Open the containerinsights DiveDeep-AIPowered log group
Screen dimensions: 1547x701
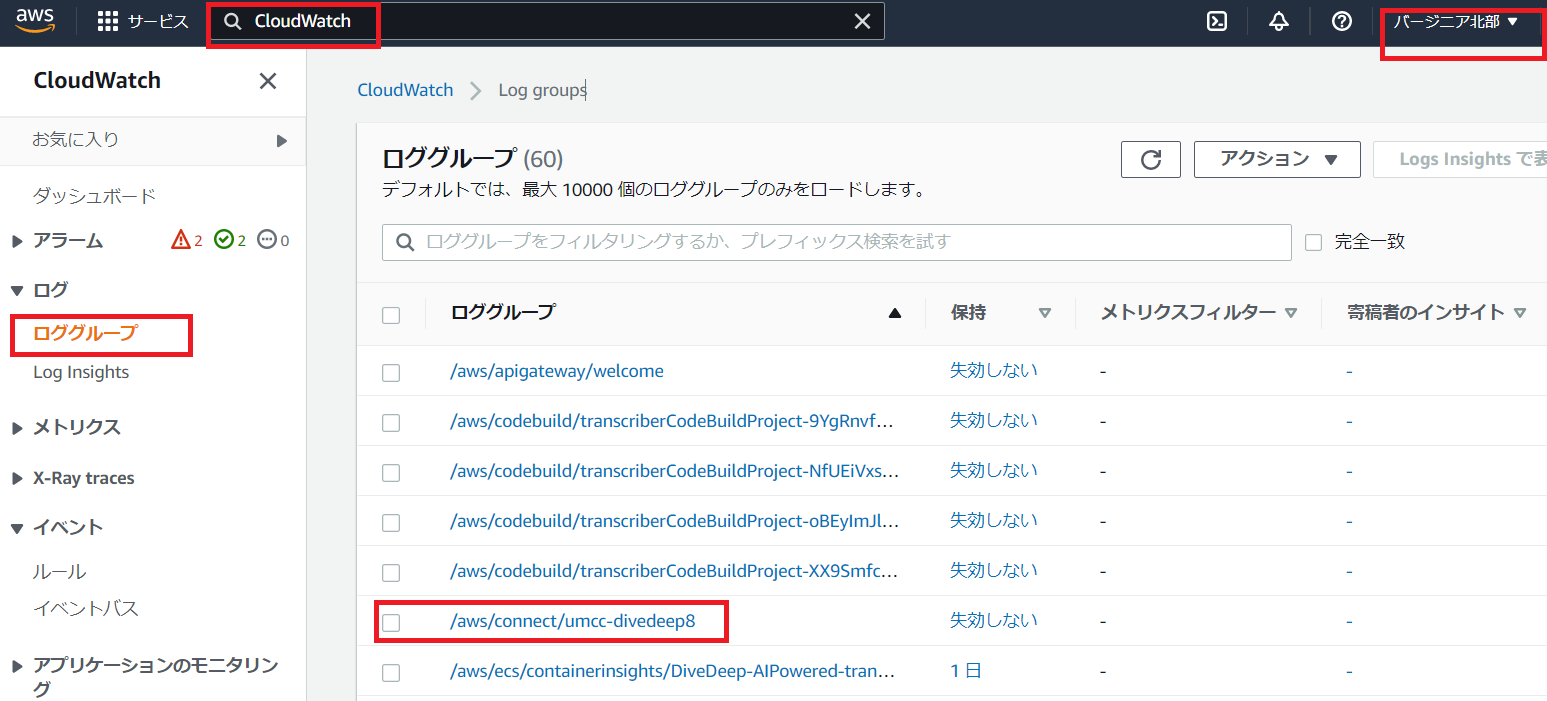point(674,671)
